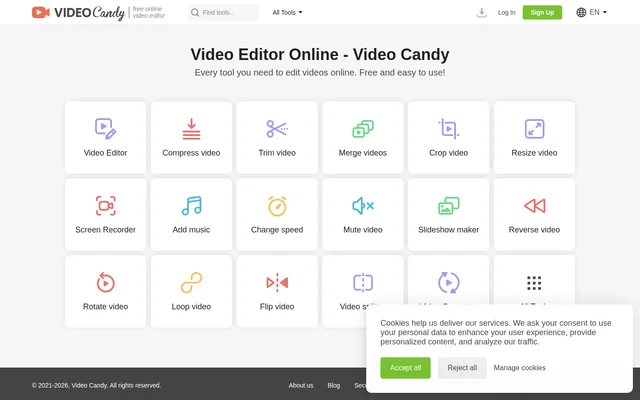Click the Log in link
The image size is (640, 400).
(x=507, y=13)
